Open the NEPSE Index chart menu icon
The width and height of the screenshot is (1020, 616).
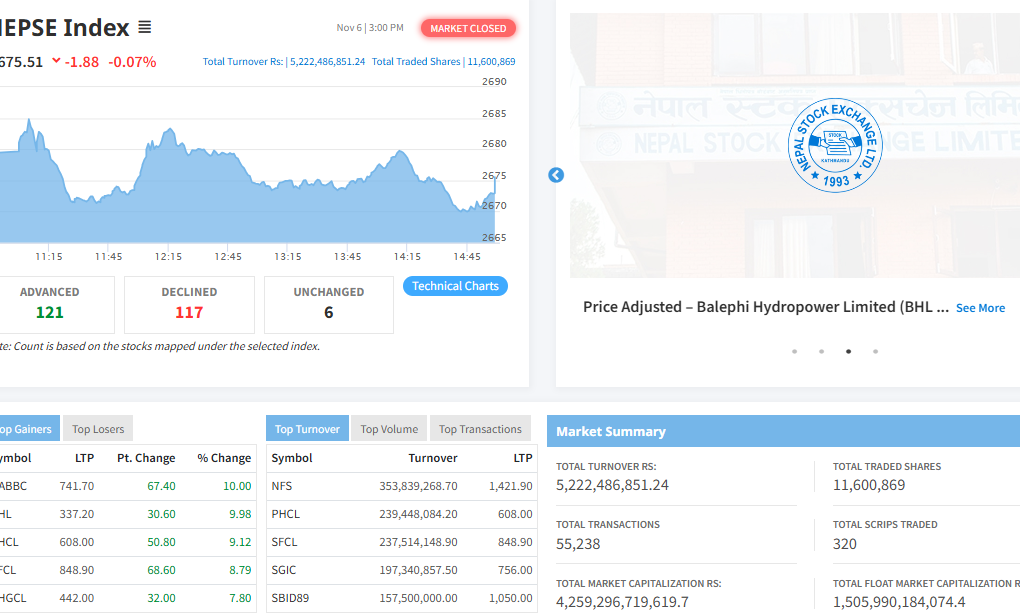pyautogui.click(x=144, y=27)
